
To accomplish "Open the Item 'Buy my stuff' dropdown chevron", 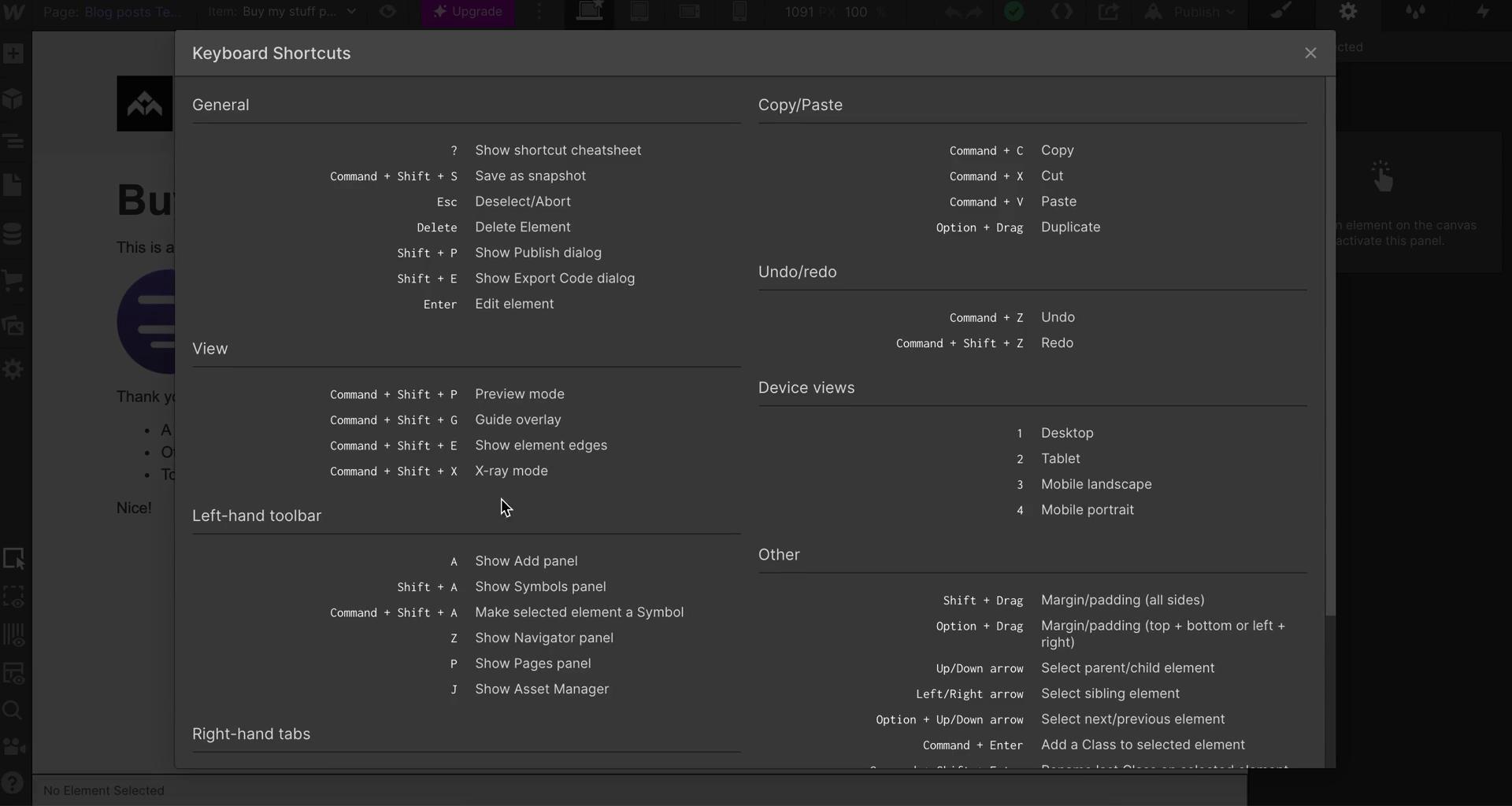I will tap(351, 12).
